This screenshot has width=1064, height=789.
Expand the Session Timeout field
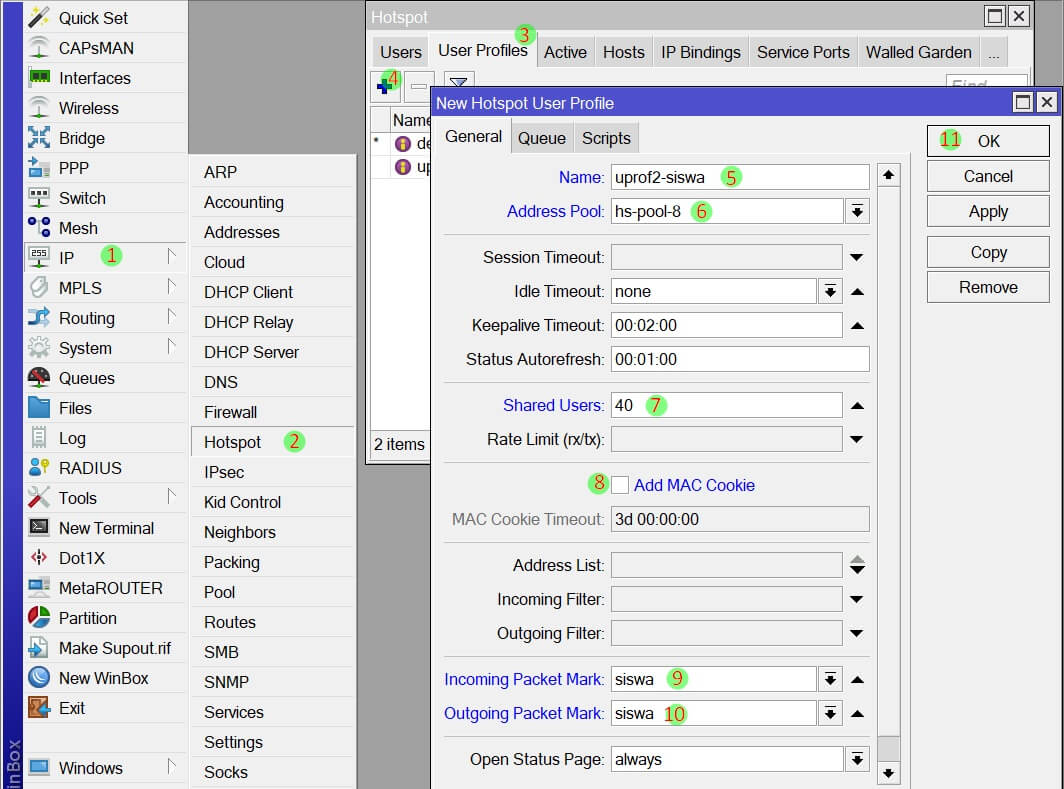tap(857, 258)
